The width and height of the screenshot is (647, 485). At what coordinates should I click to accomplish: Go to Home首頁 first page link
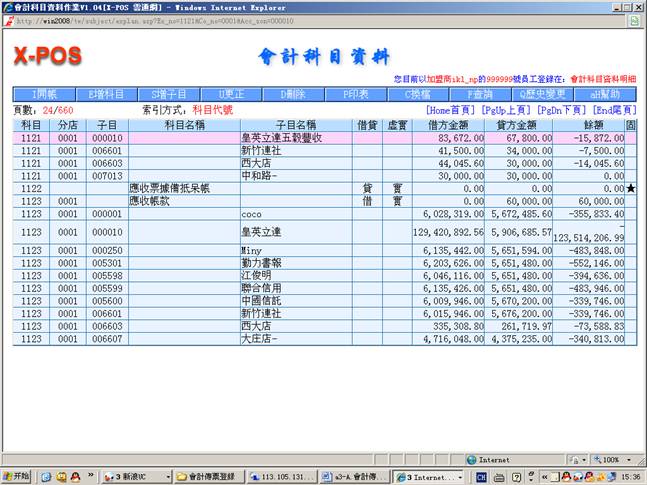tap(451, 109)
